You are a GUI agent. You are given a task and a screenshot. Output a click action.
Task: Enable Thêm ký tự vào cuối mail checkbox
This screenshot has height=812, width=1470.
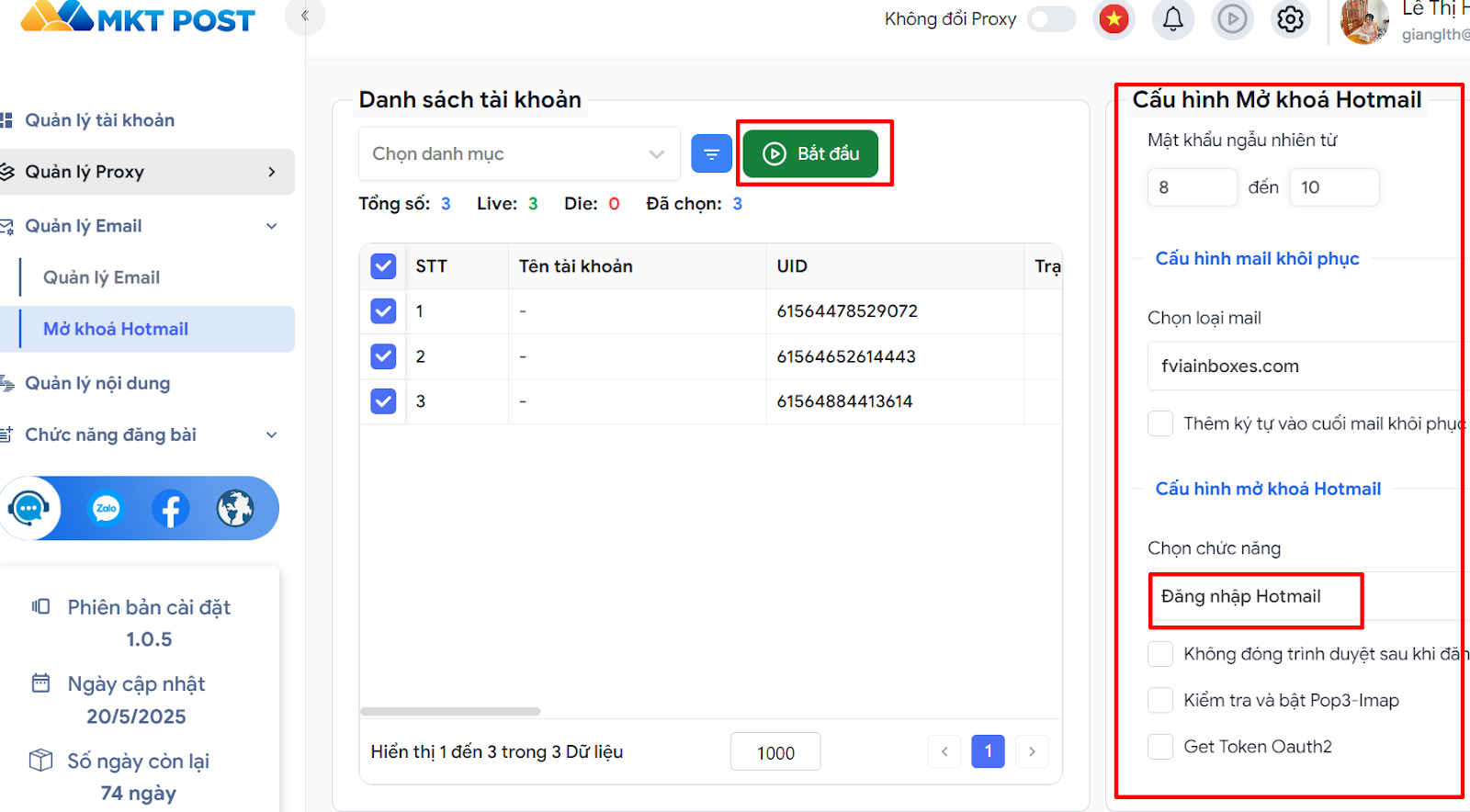pos(1160,423)
